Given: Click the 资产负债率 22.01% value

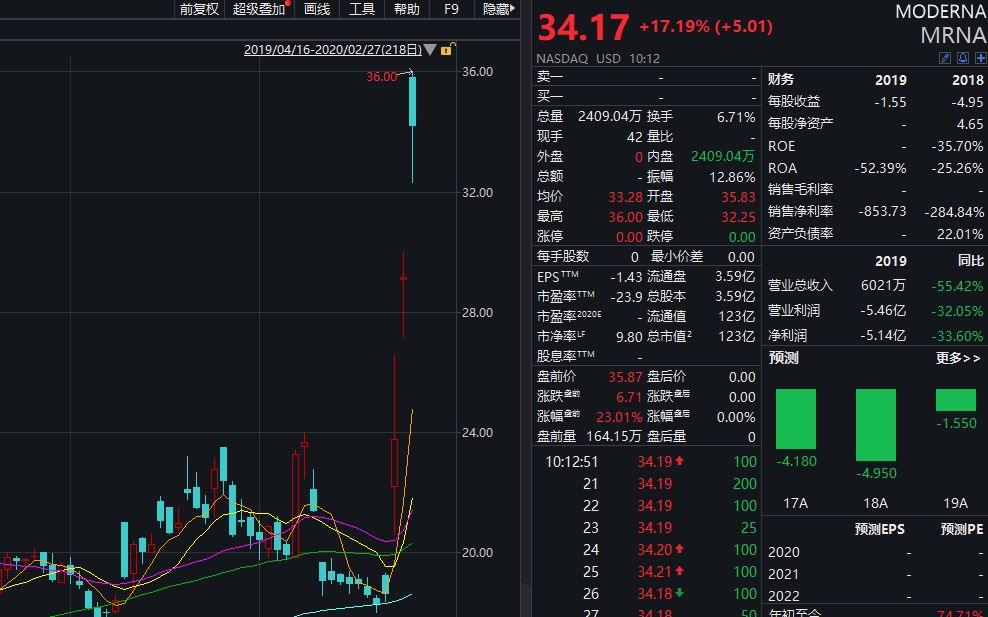Looking at the screenshot, I should pos(960,234).
